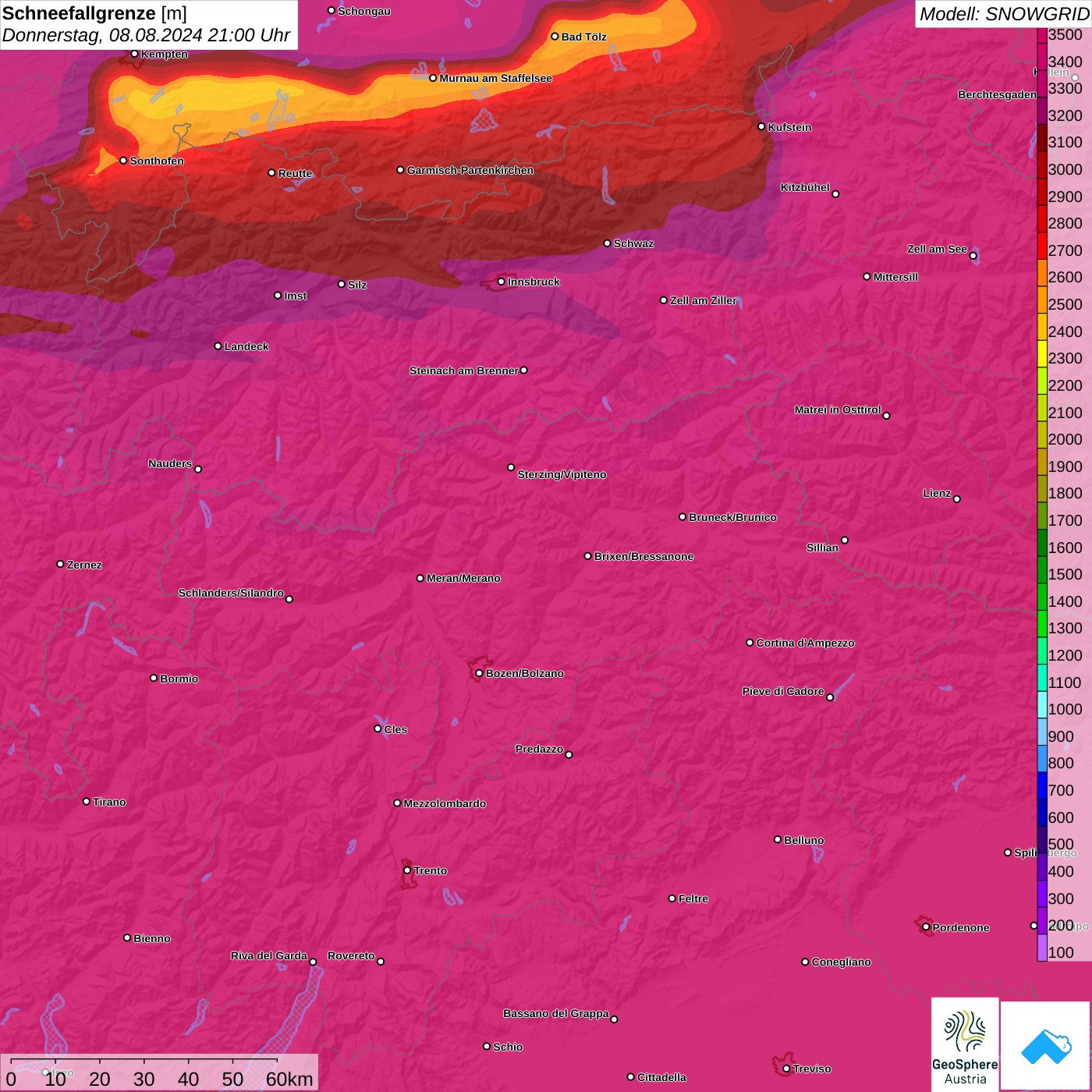Click the Pordenone city marker

926,927
